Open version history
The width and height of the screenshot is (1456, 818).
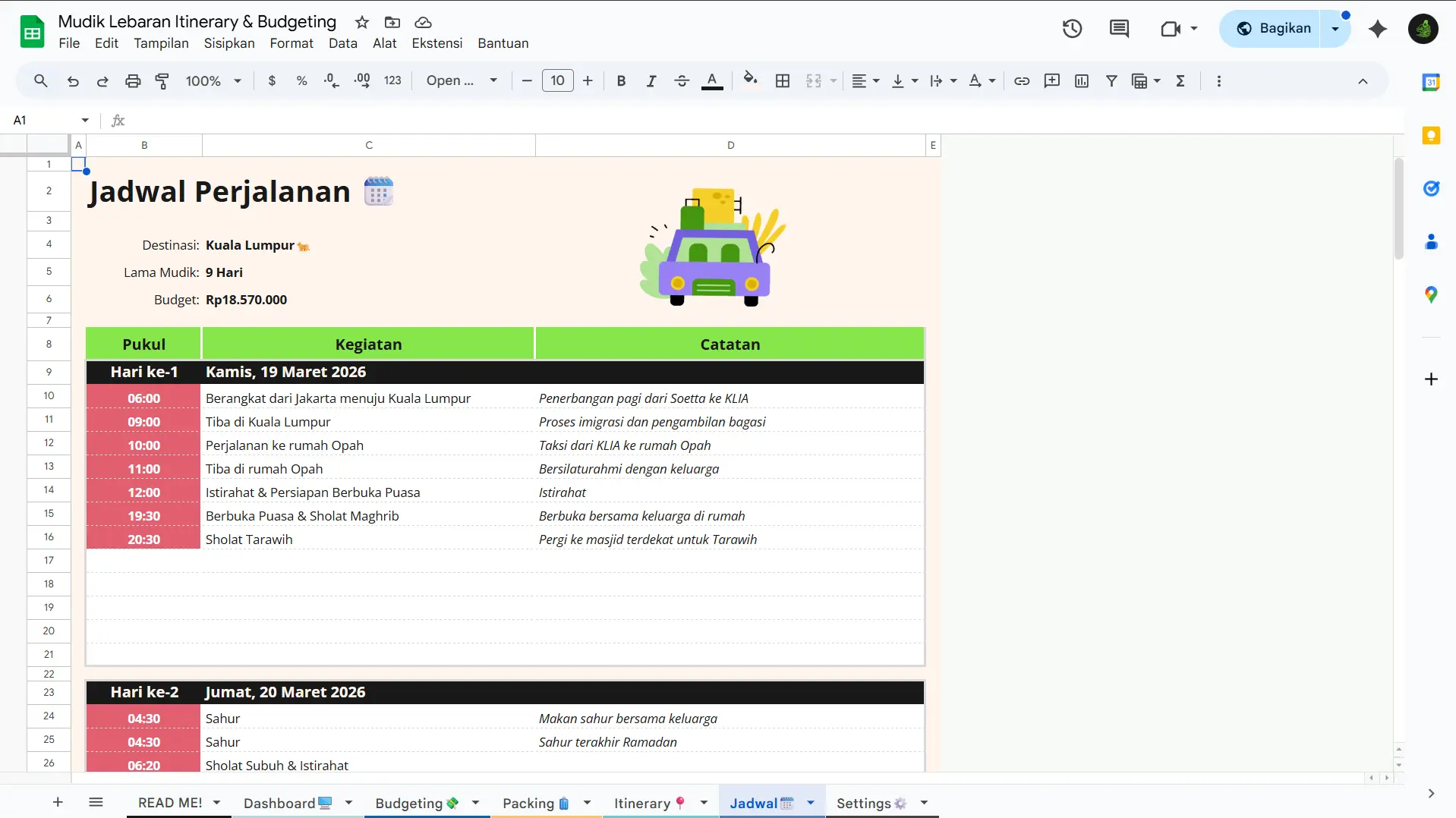click(1071, 28)
